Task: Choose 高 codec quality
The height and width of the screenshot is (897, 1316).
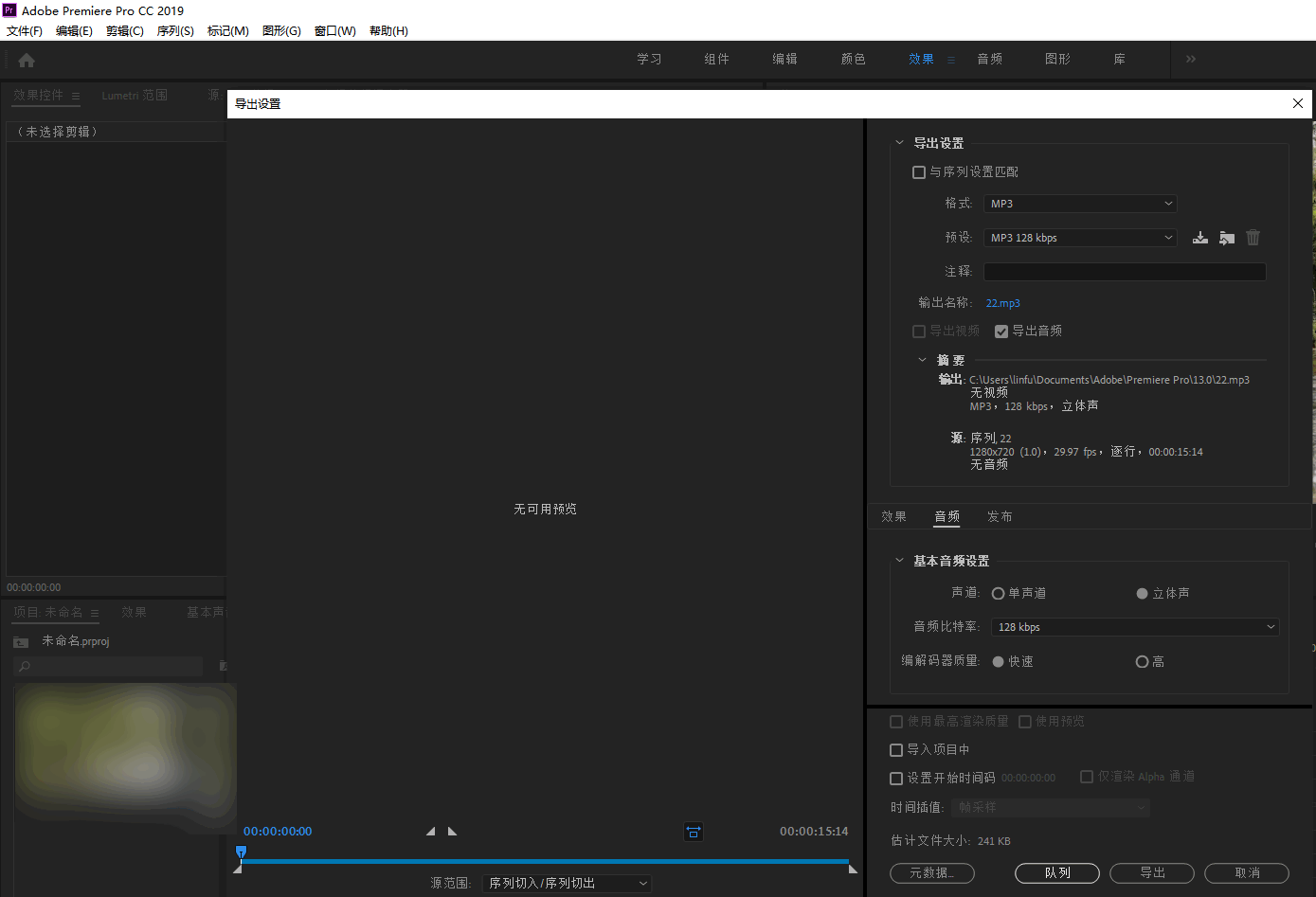Action: point(1143,662)
